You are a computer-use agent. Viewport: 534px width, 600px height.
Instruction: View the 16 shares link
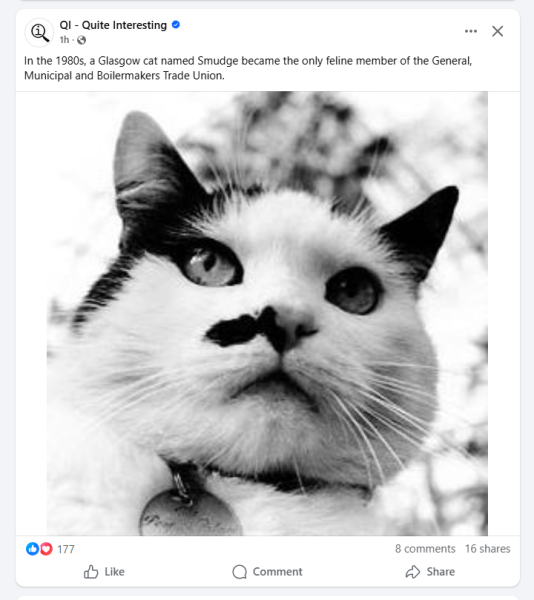point(487,549)
